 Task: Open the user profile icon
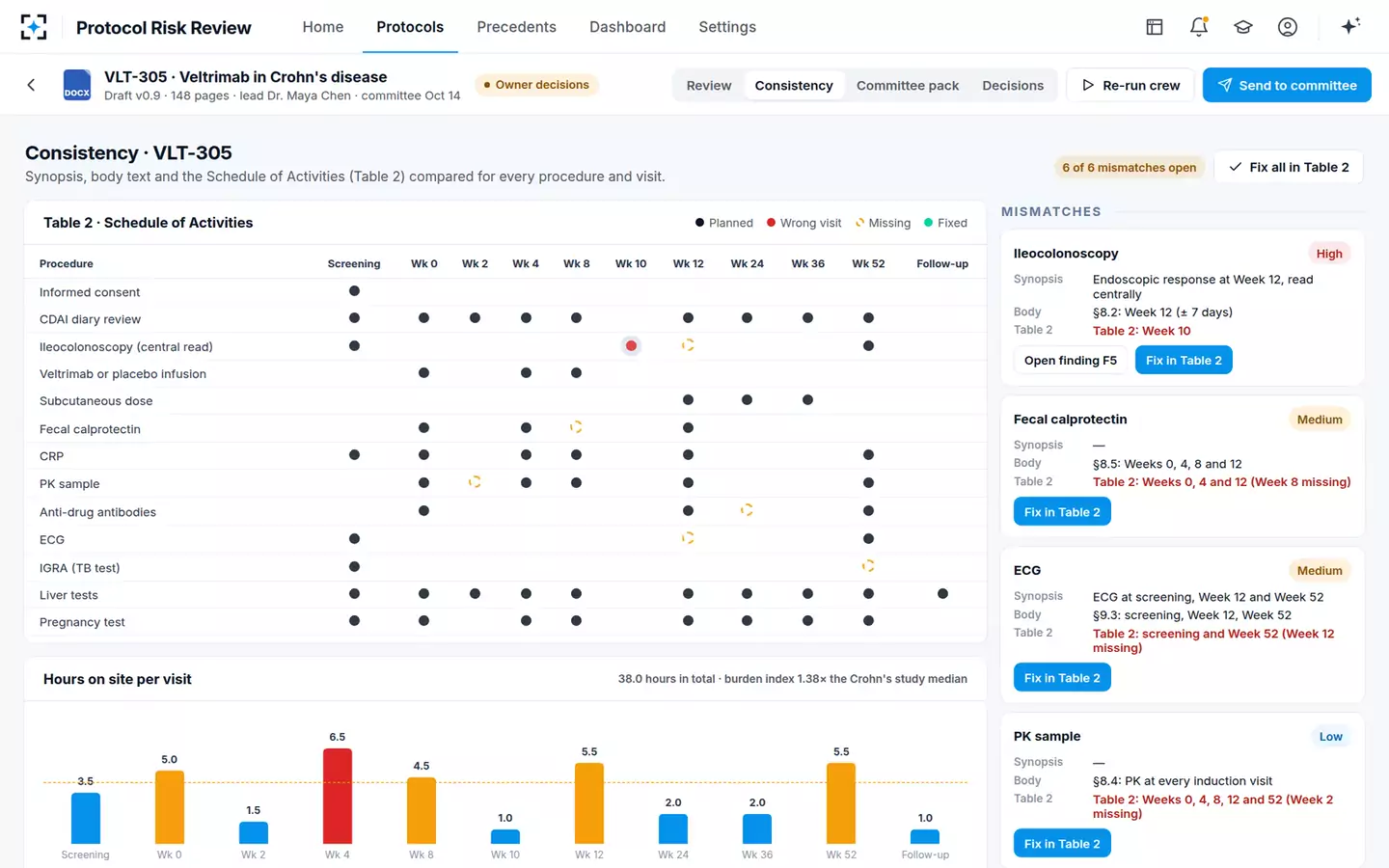tap(1288, 27)
